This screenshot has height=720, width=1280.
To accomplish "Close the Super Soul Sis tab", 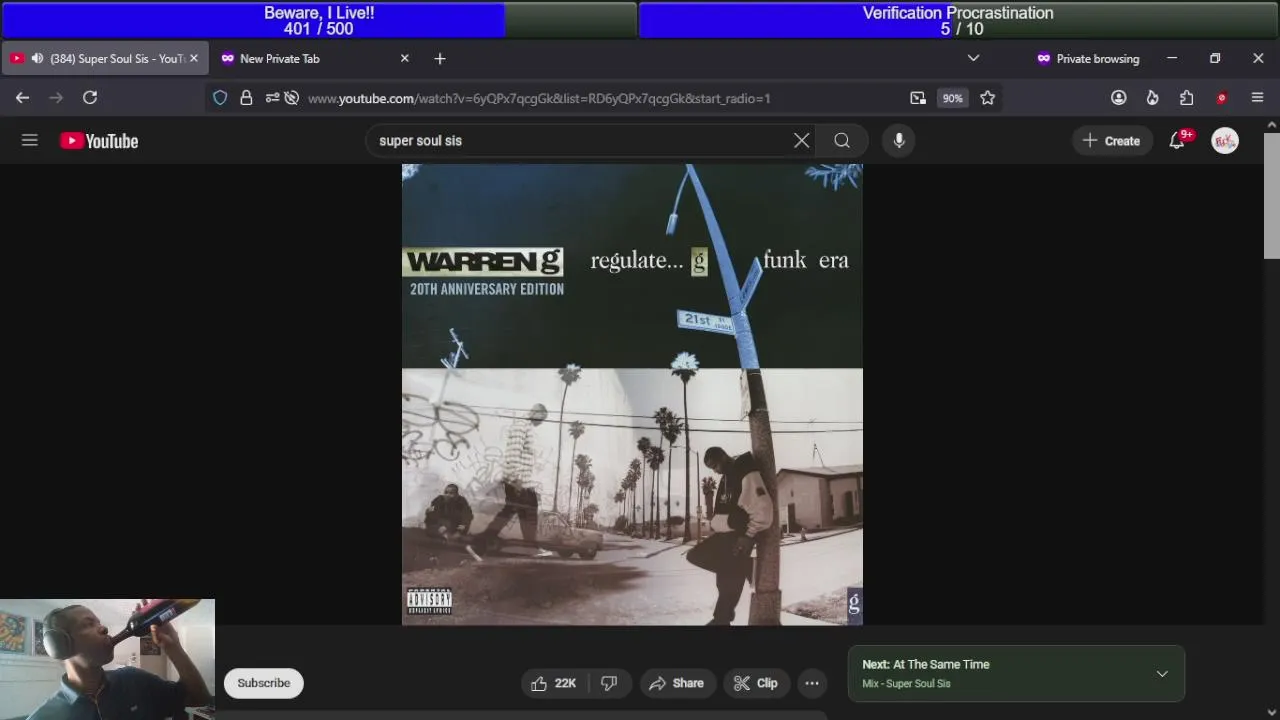I will click(x=194, y=59).
